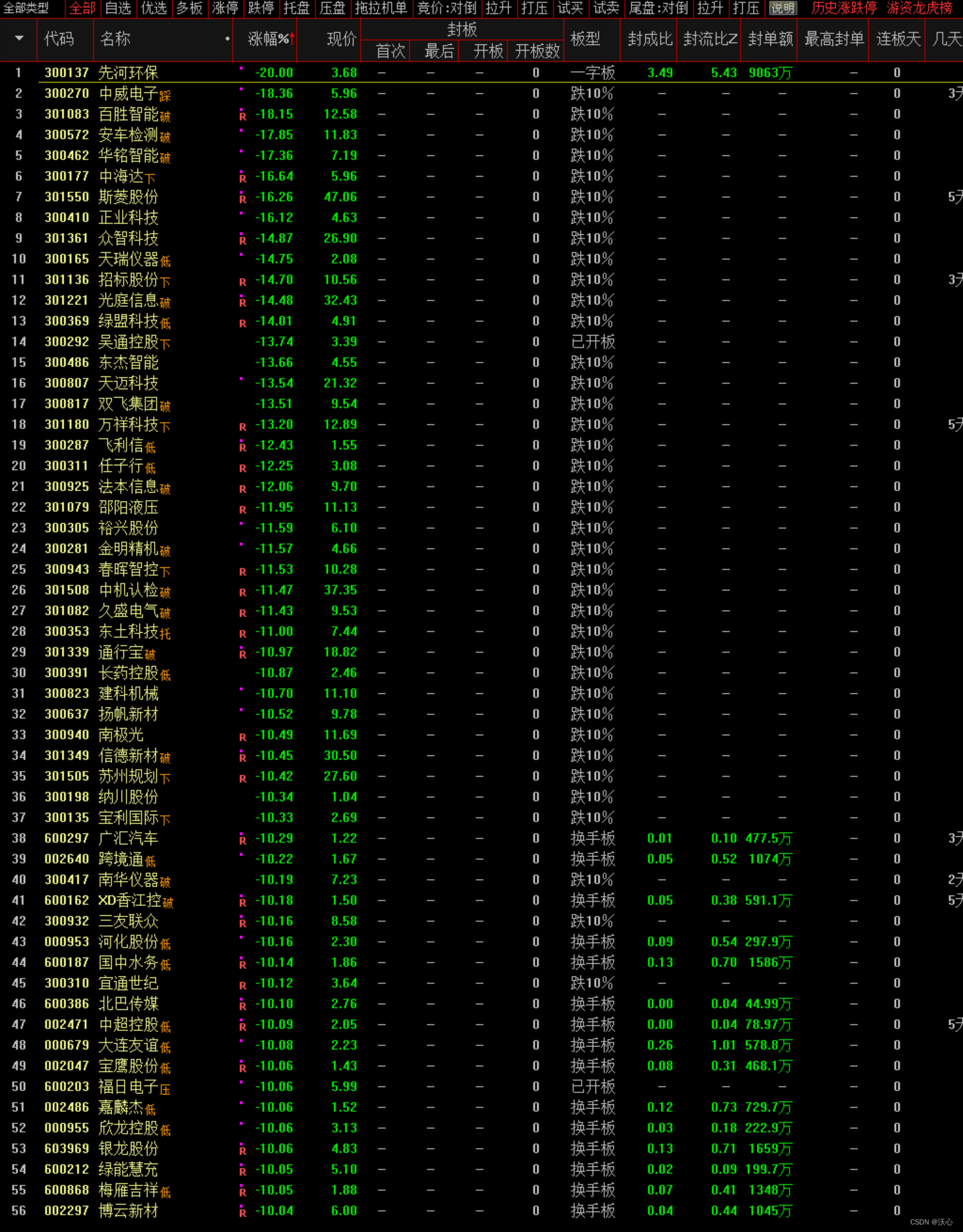The image size is (963, 1232).
Task: Select stock code 300198
Action: click(x=66, y=798)
